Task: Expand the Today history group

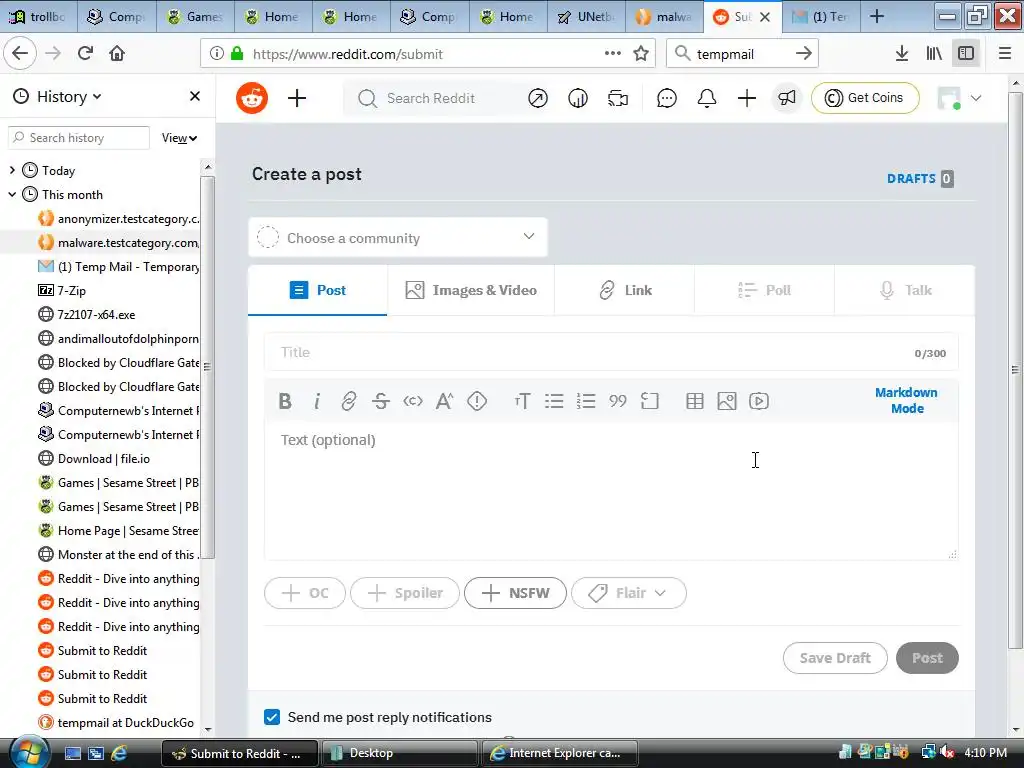Action: pos(12,170)
